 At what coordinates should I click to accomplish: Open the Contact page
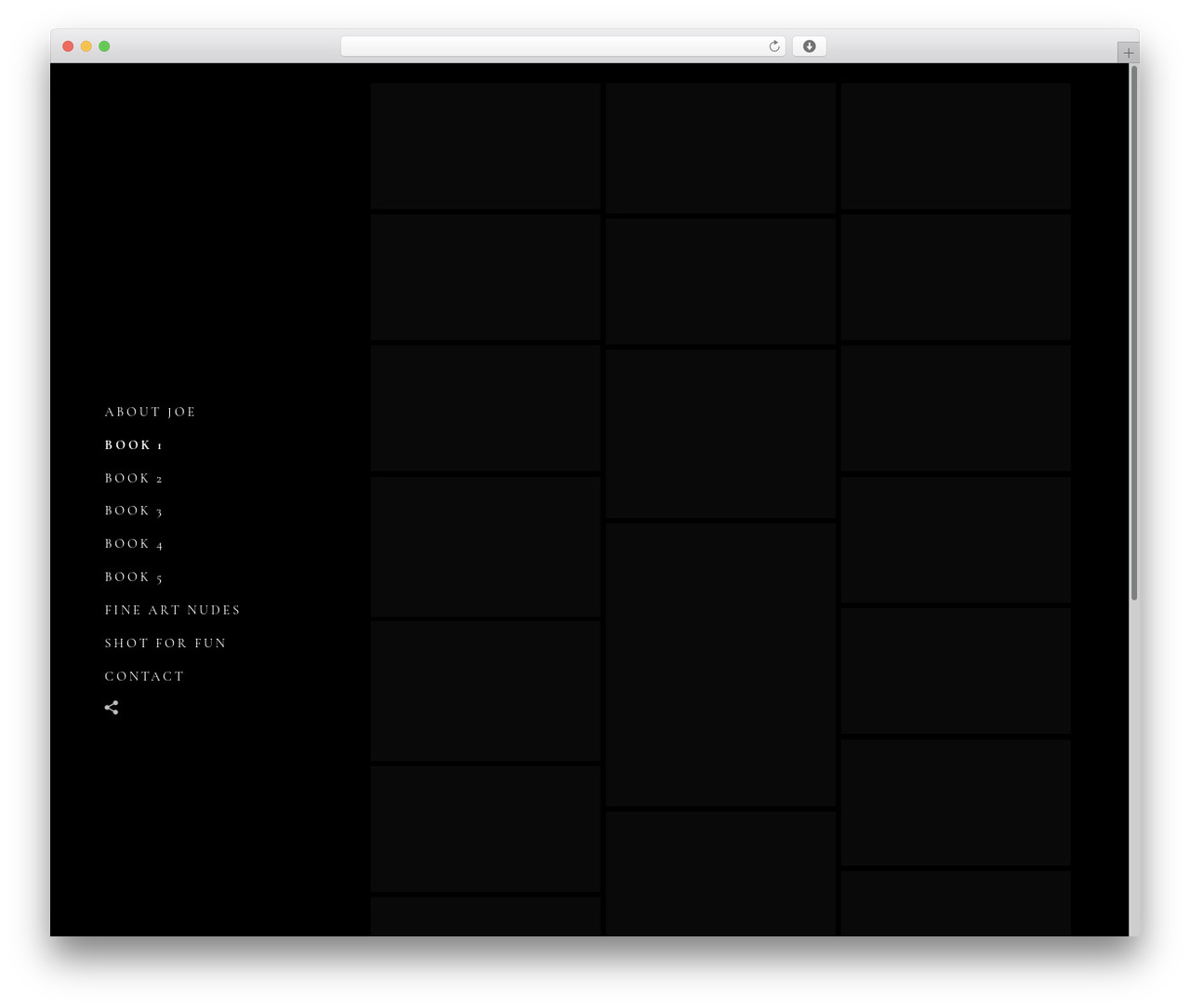click(144, 676)
